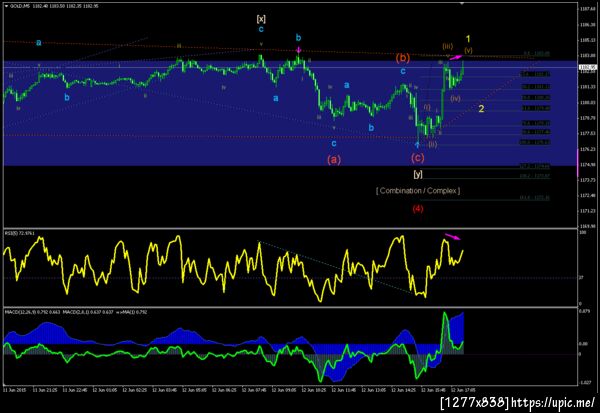Select blue c label above red (a)
This screenshot has width=600, height=413.
pyautogui.click(x=334, y=144)
